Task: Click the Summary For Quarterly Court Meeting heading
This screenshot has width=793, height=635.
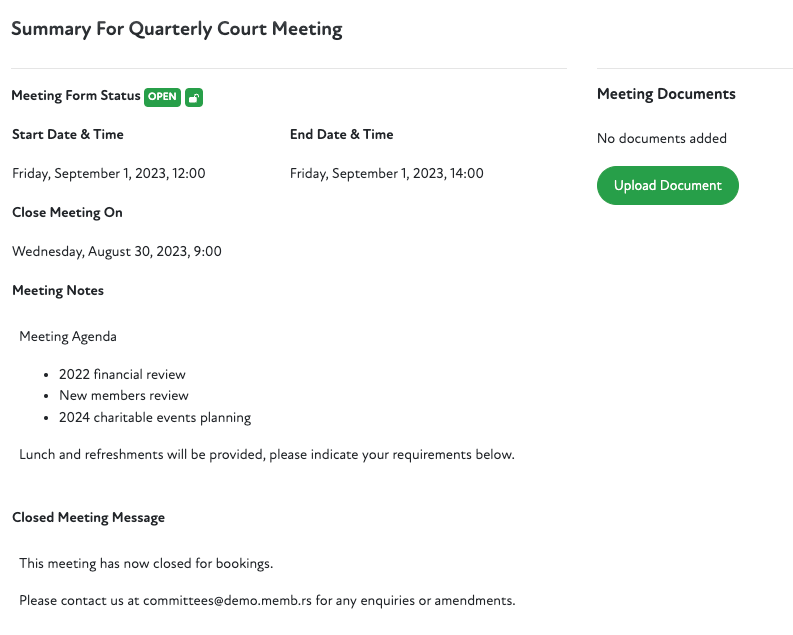Action: point(177,29)
